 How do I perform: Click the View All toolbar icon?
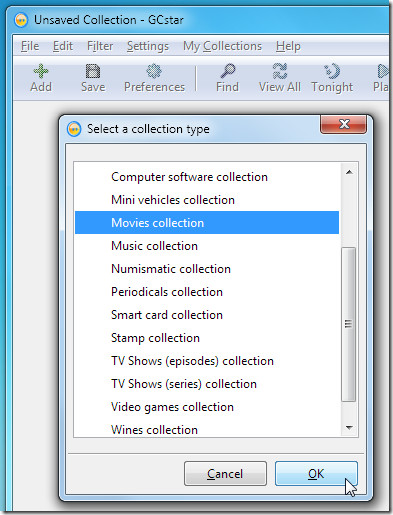point(280,71)
